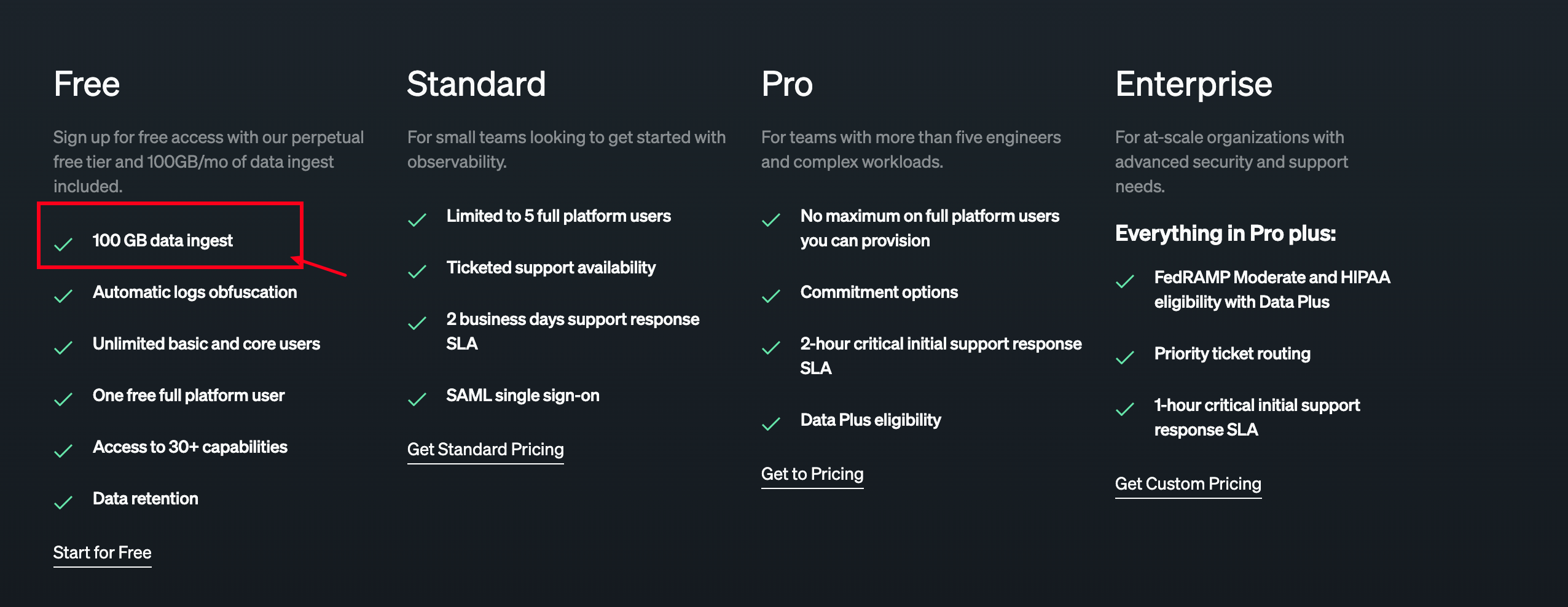Open the Get Standard Pricing link

[x=485, y=449]
